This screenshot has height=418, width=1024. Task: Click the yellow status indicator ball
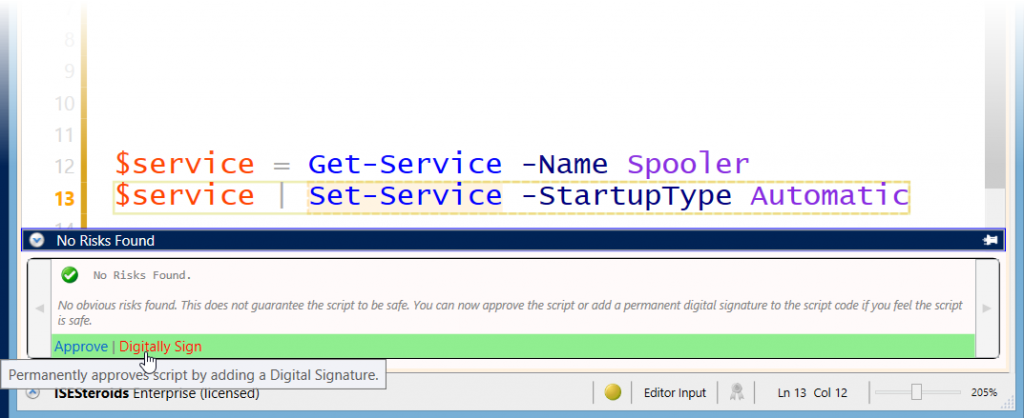(x=614, y=393)
